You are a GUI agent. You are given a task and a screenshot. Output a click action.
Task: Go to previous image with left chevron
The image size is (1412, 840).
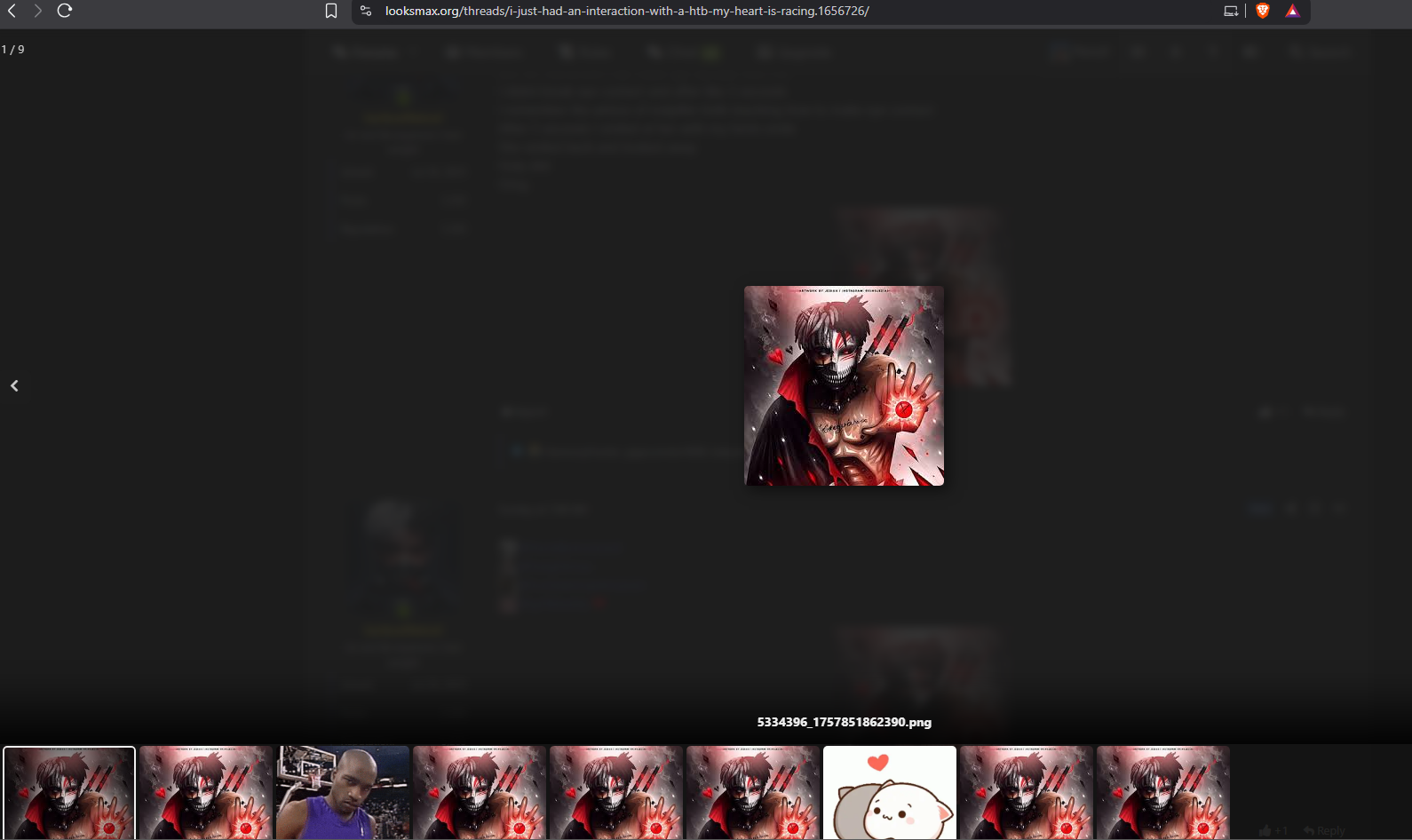pos(14,385)
